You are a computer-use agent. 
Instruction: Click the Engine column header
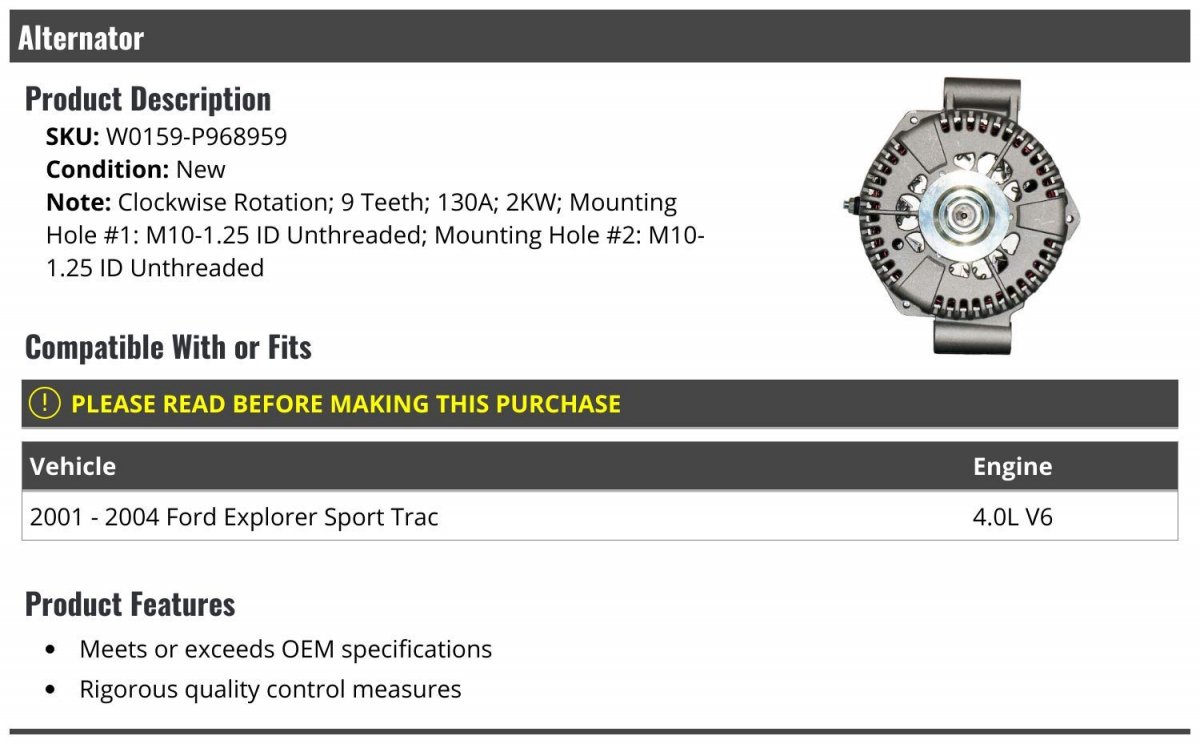point(1012,467)
